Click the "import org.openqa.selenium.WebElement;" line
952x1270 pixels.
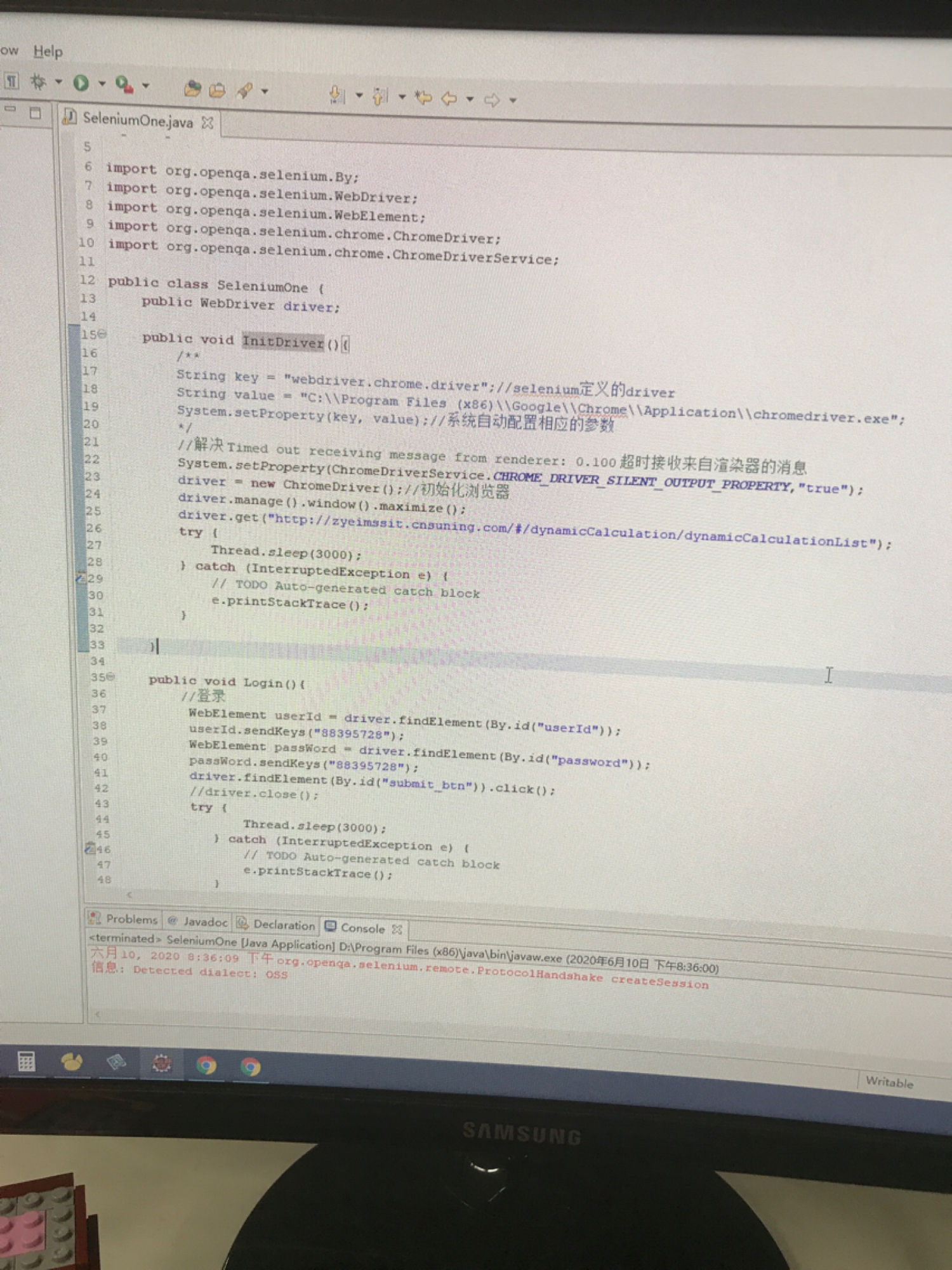266,212
